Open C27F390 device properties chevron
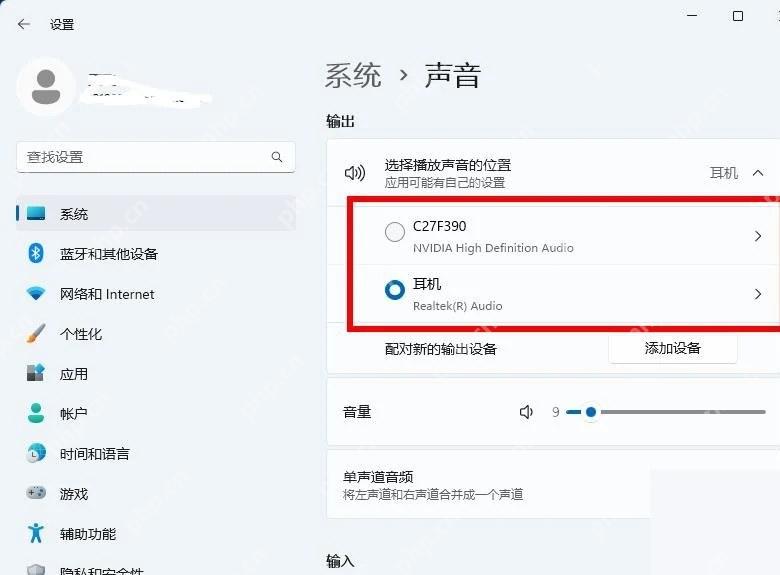 (x=758, y=236)
